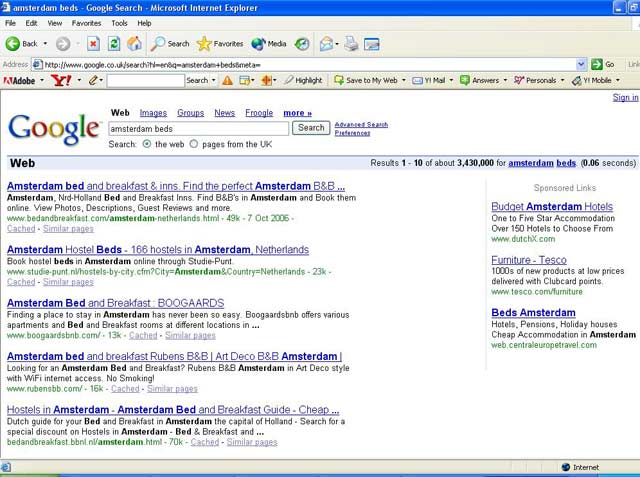Expand the Personals dropdown arrow
Screen dimensions: 640x477
coord(562,80)
